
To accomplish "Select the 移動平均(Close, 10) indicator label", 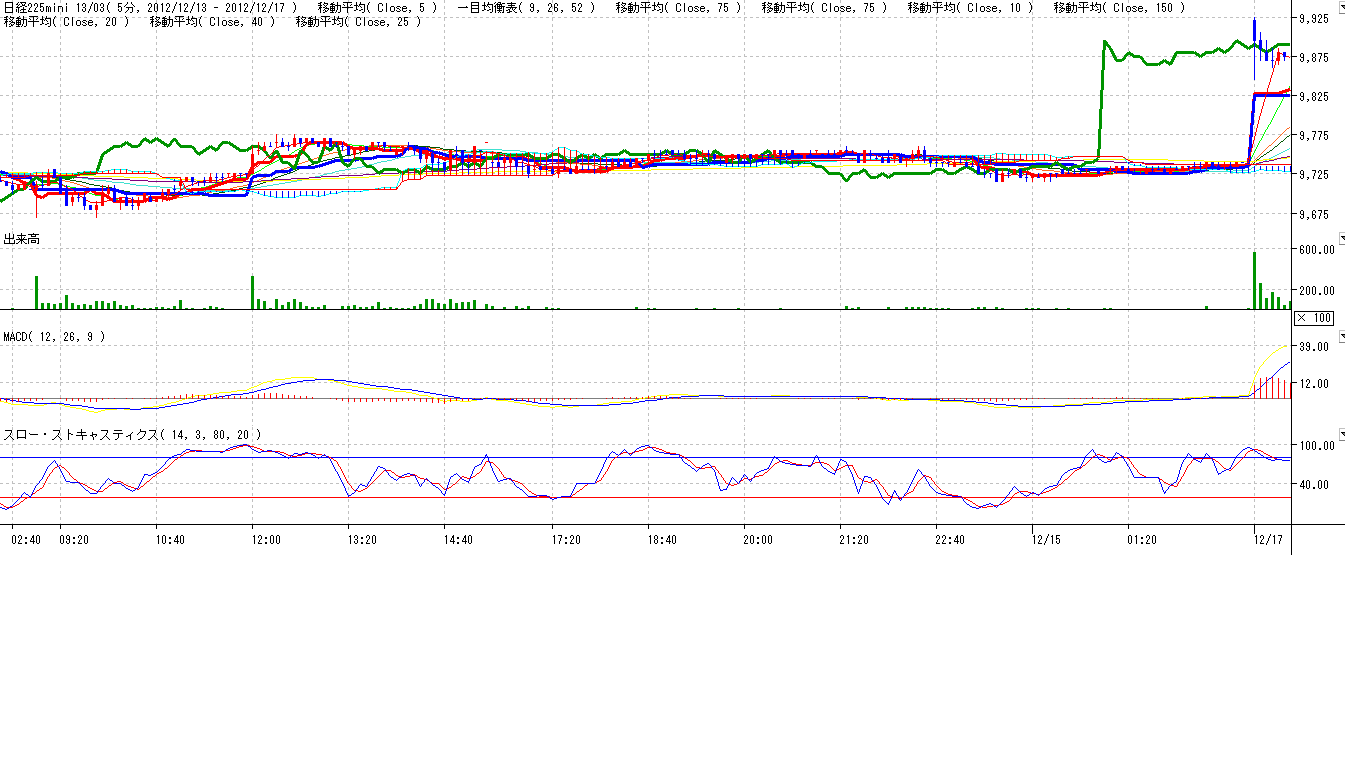I will (x=970, y=8).
